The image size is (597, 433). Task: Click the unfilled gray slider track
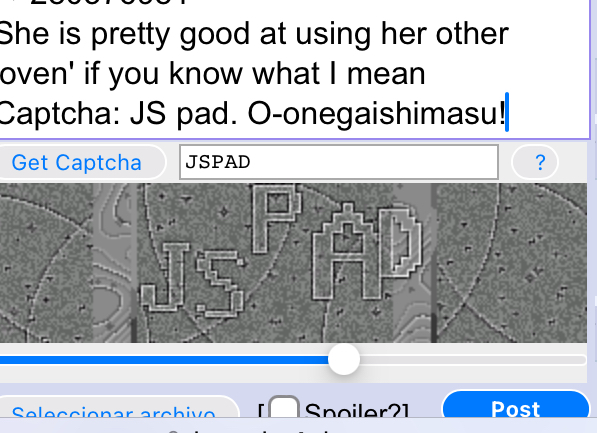[472, 360]
